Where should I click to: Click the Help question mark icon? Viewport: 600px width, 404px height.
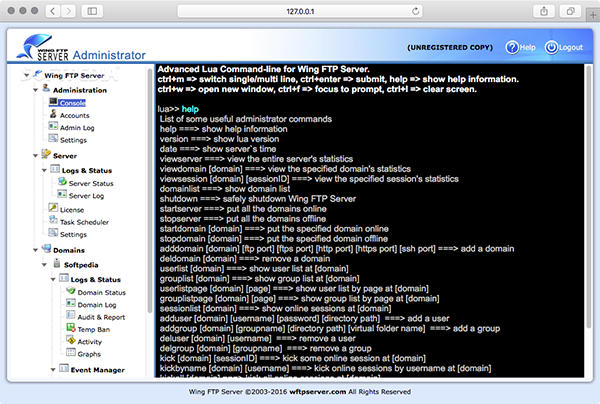[x=512, y=47]
